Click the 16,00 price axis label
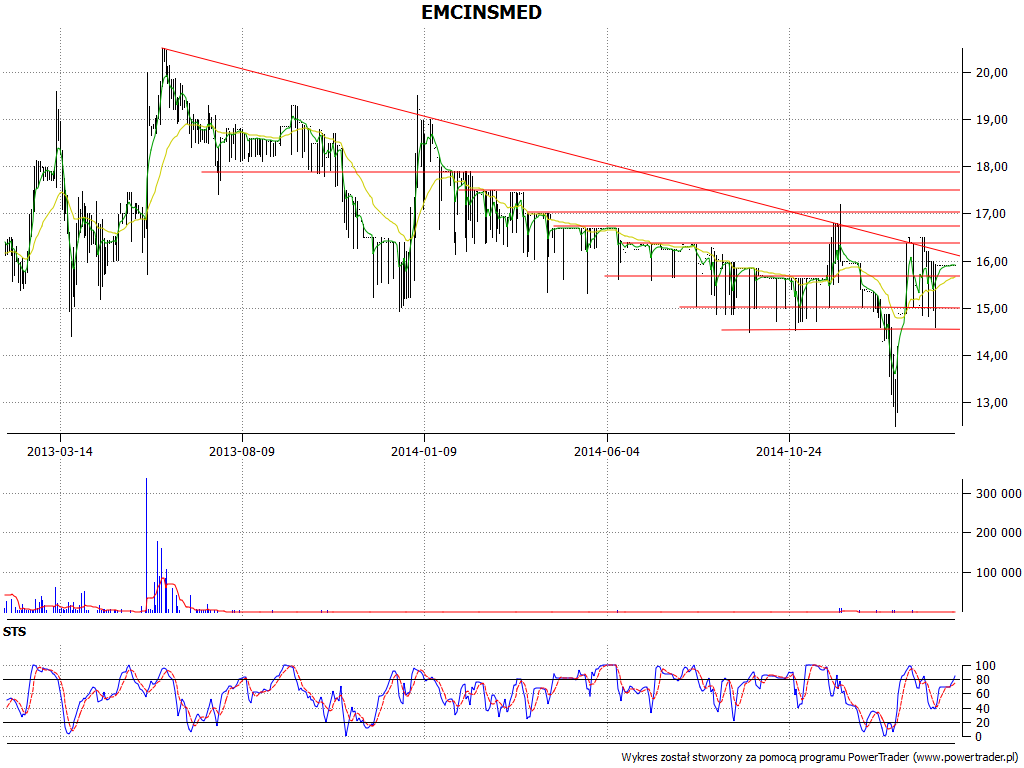Screen dimensions: 1024x768 991,261
